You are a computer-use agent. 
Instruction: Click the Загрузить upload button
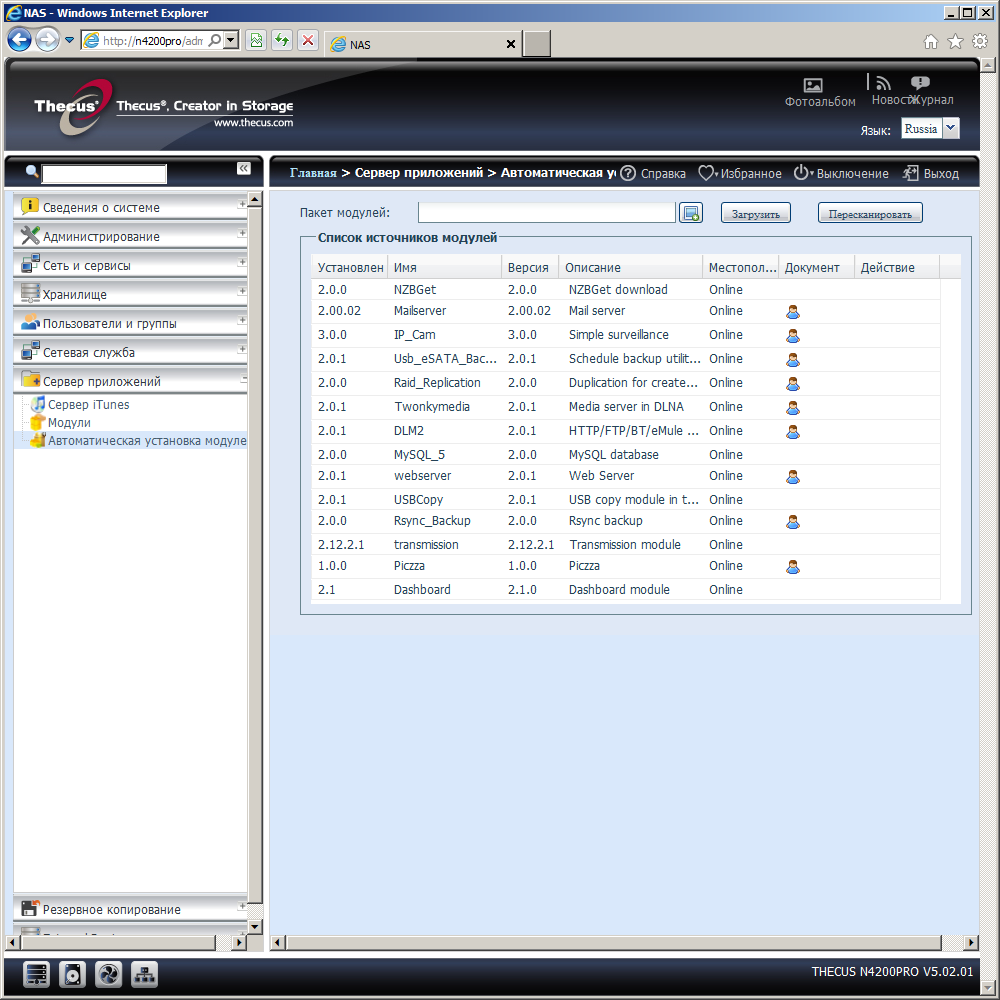756,214
